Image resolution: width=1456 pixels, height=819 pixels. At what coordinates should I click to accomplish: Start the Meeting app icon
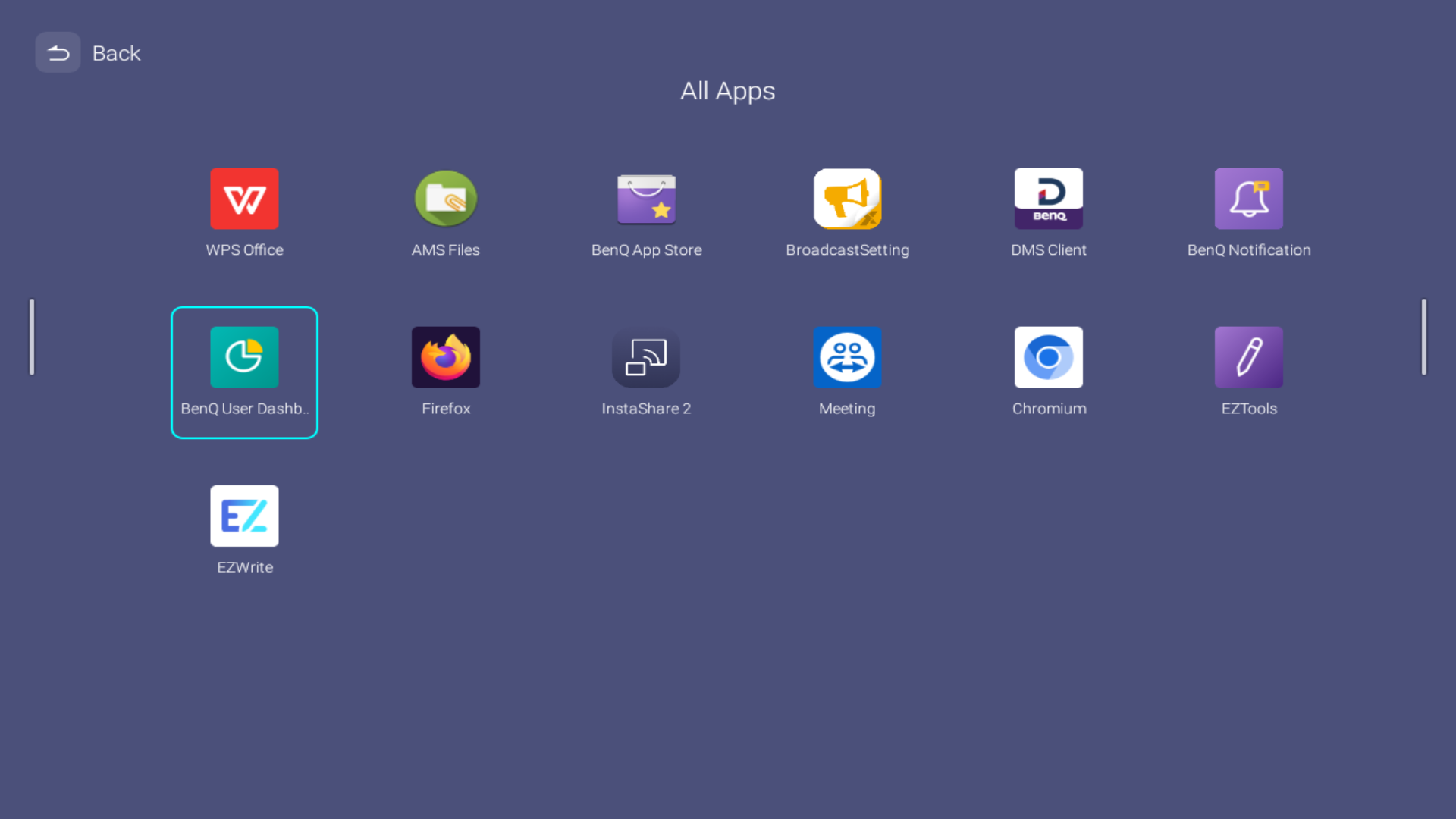(847, 357)
